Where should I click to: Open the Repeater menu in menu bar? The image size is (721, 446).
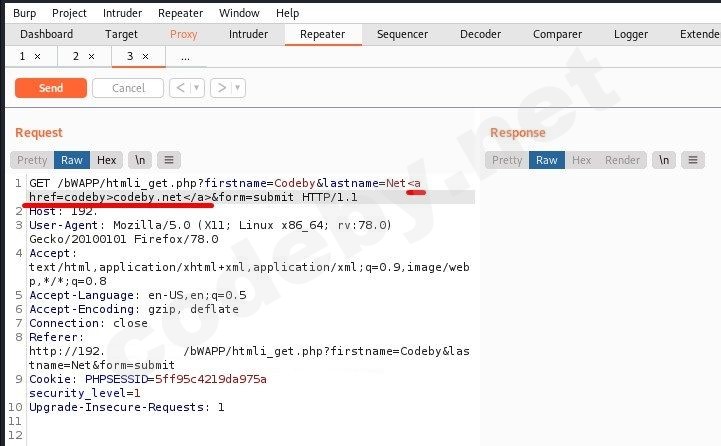[x=180, y=13]
